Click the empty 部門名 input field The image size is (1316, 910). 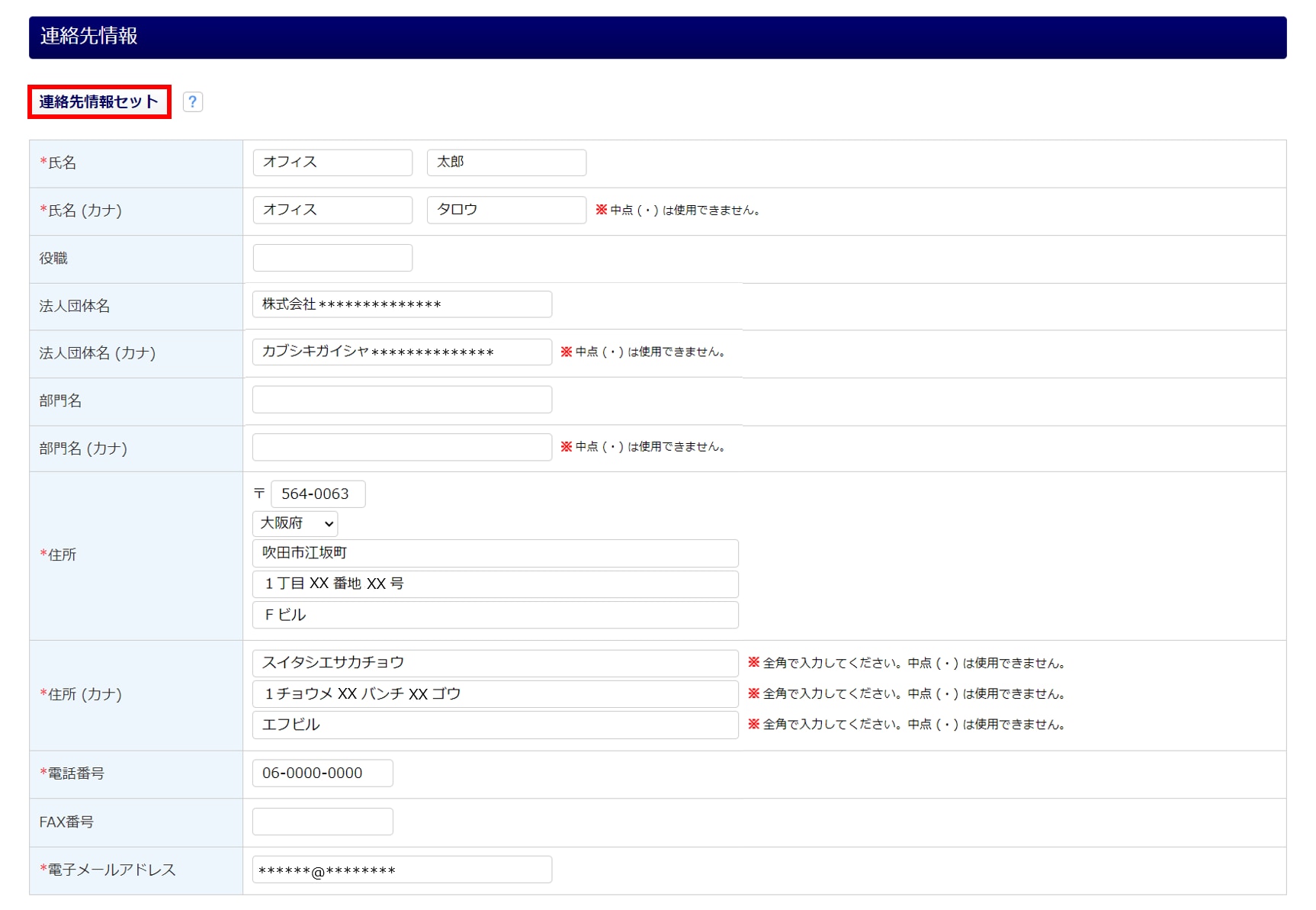(x=402, y=400)
